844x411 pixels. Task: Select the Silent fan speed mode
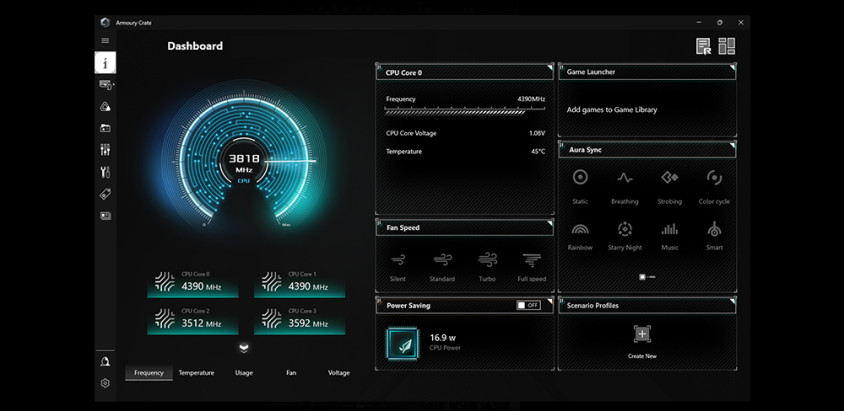(x=398, y=260)
